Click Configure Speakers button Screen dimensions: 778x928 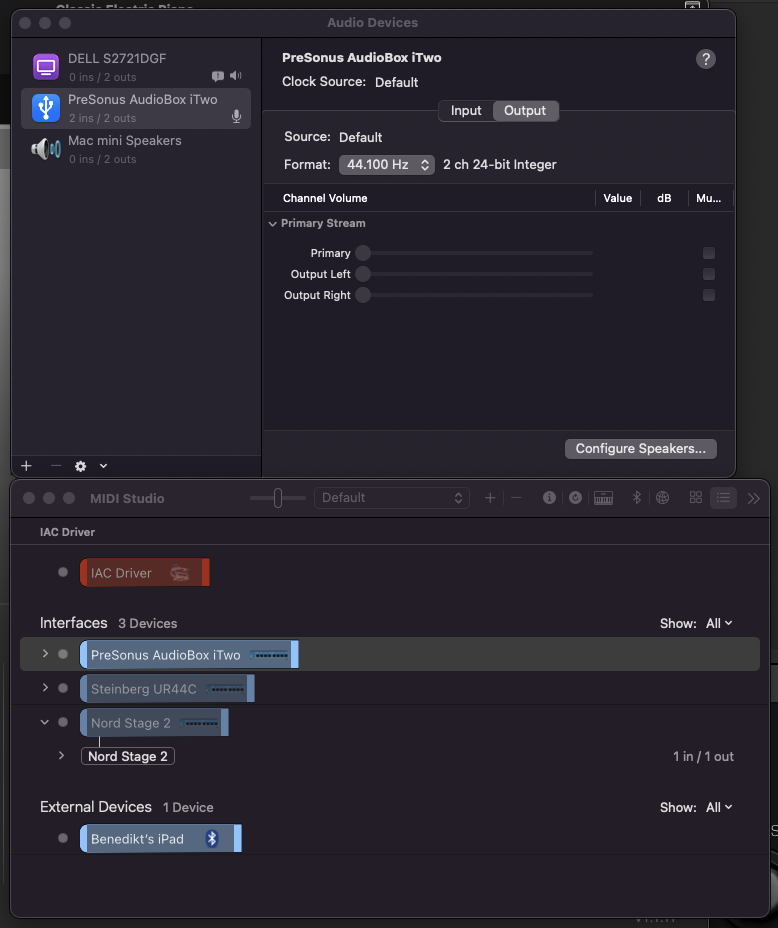[641, 449]
